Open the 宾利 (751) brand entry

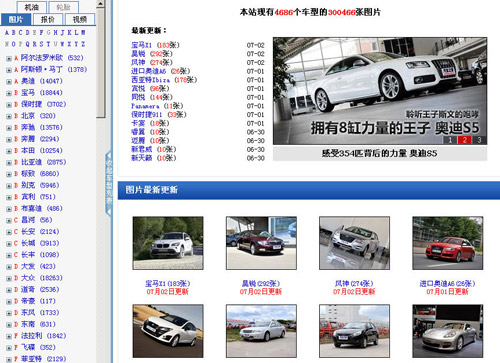(38, 197)
